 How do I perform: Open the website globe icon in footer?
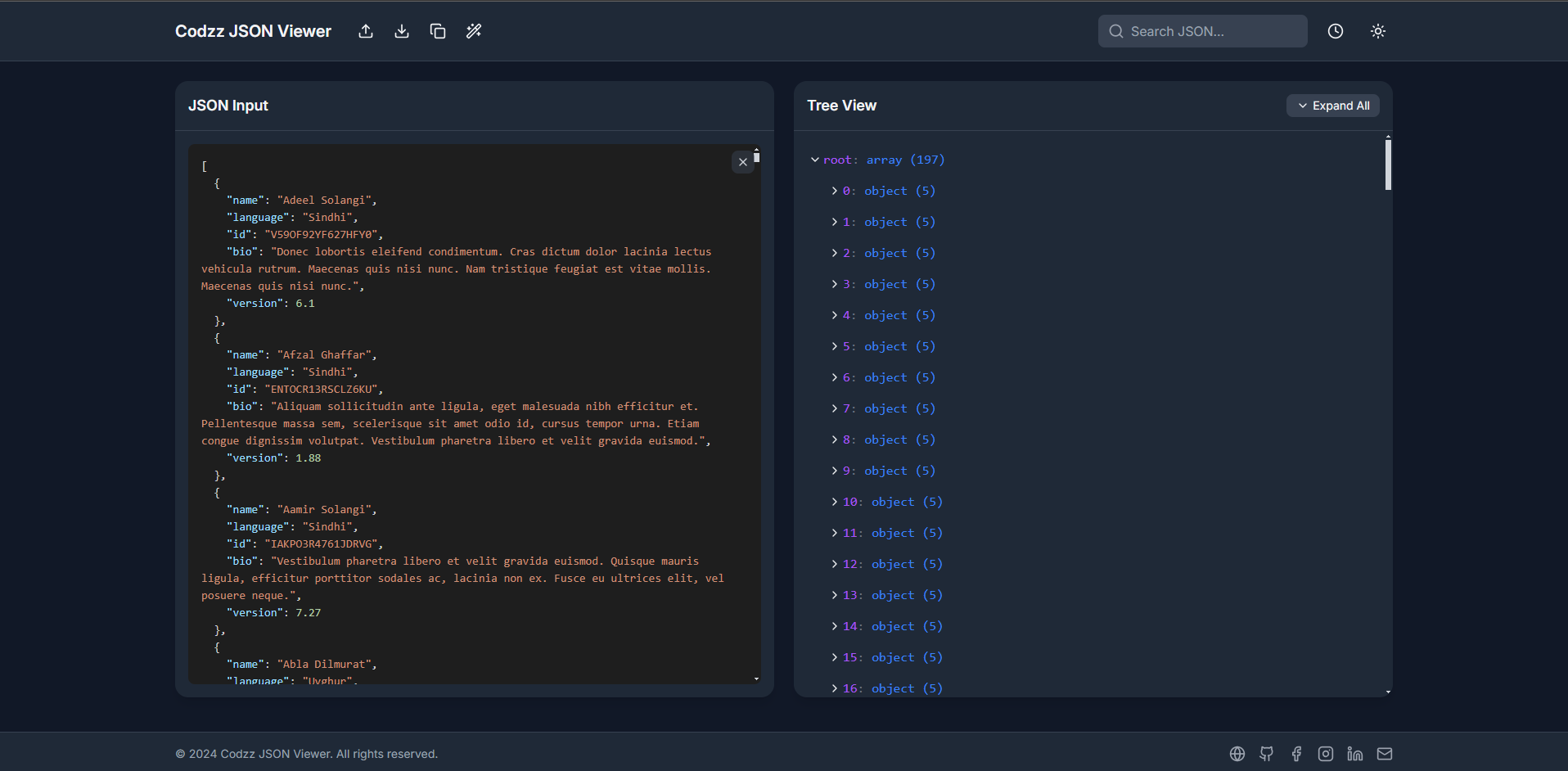click(1237, 754)
